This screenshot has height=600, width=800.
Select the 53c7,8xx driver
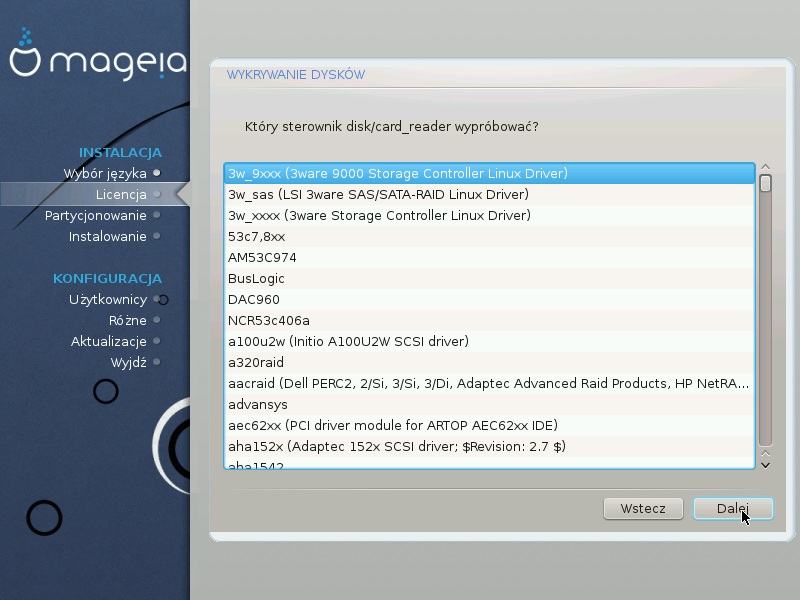coord(489,236)
